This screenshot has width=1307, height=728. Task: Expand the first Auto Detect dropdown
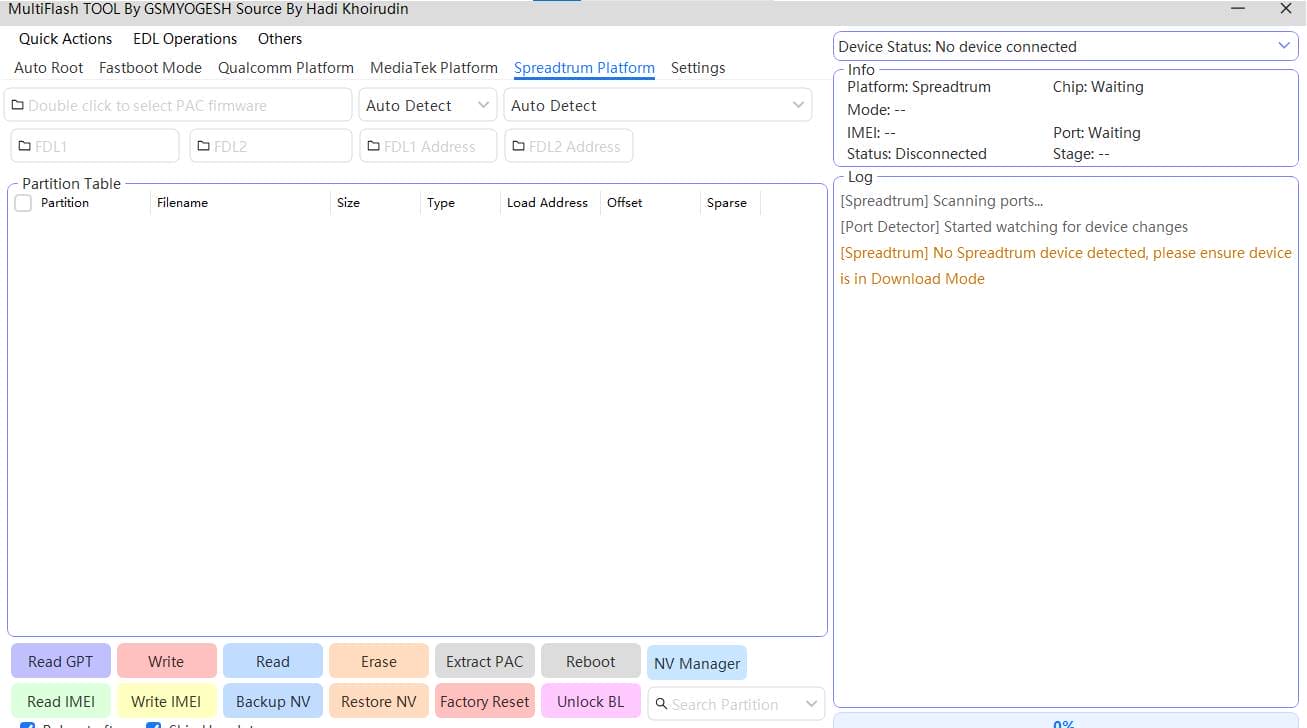tap(484, 104)
